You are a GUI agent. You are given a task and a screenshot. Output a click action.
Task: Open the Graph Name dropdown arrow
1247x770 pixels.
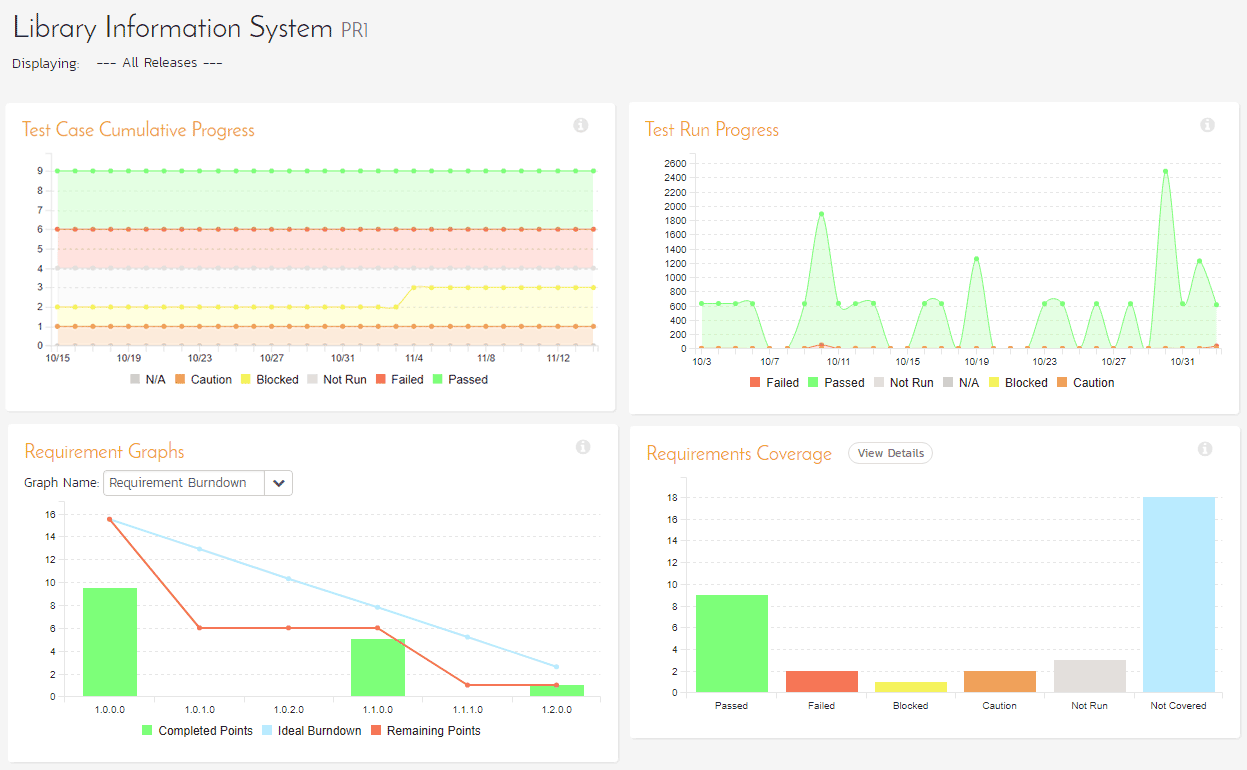pos(278,483)
